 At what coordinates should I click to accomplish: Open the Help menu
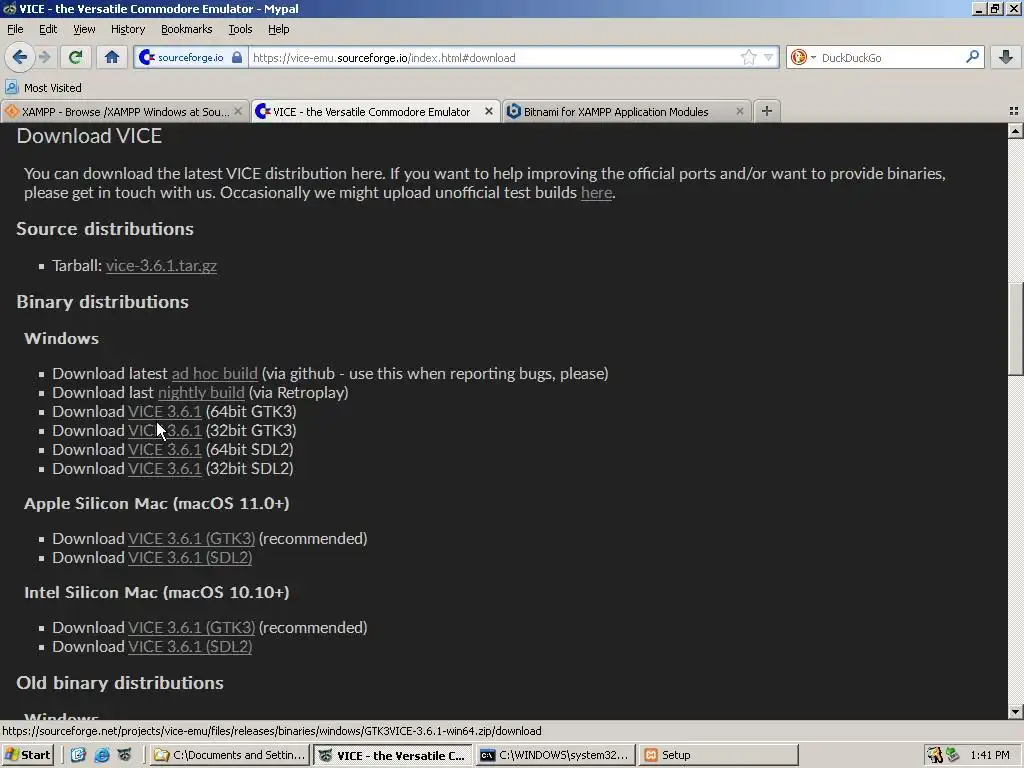(279, 29)
